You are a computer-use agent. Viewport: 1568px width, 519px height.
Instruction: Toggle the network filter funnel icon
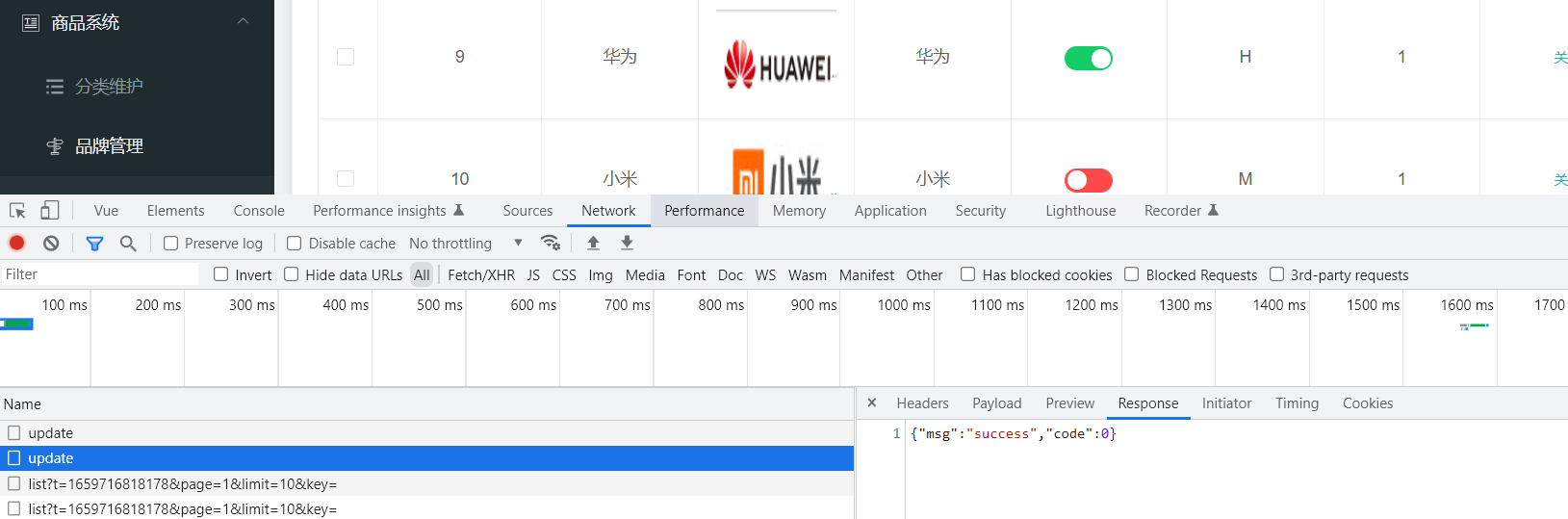(94, 244)
